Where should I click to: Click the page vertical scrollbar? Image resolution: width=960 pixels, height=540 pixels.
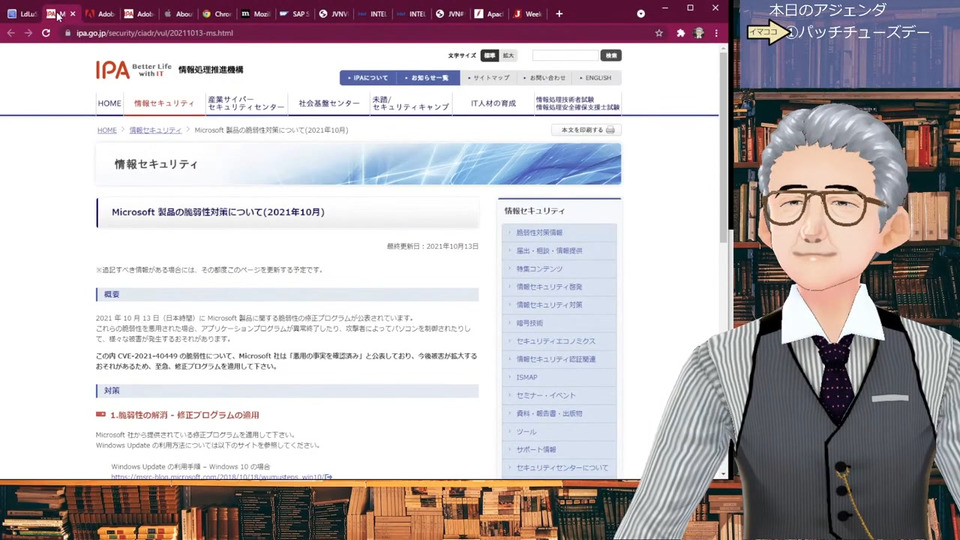click(723, 147)
